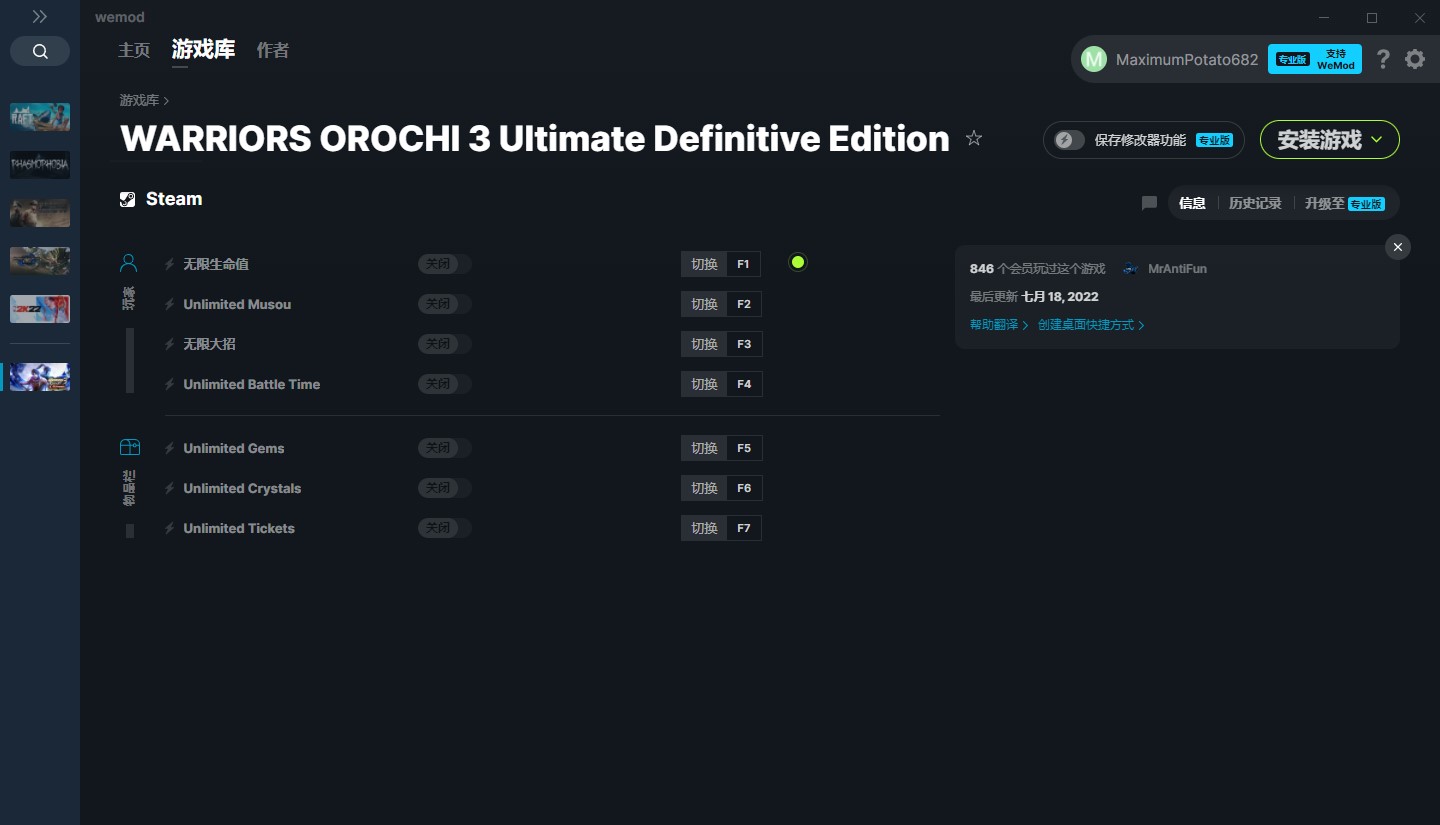Click the 安装游戏 button

[1330, 140]
